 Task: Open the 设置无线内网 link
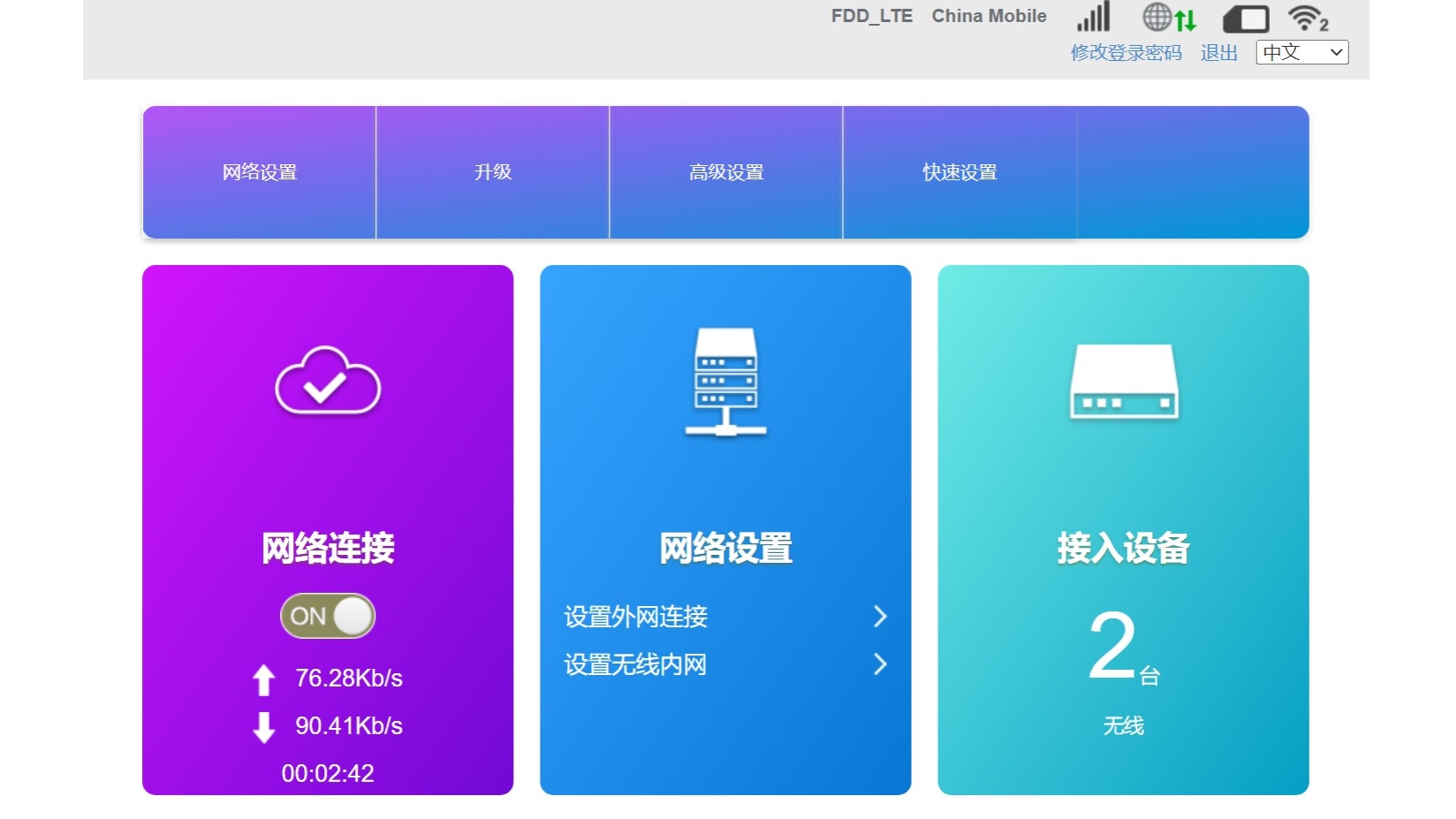pyautogui.click(x=636, y=664)
